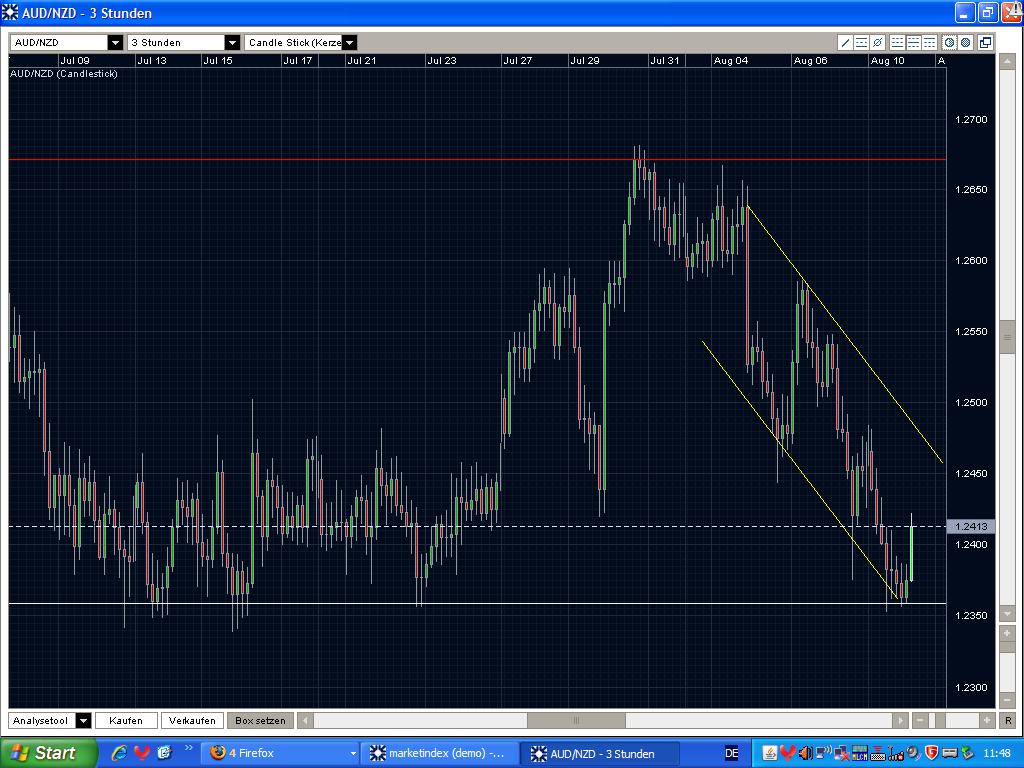
Task: Click the vertical zoom minus button
Action: coord(1007,700)
